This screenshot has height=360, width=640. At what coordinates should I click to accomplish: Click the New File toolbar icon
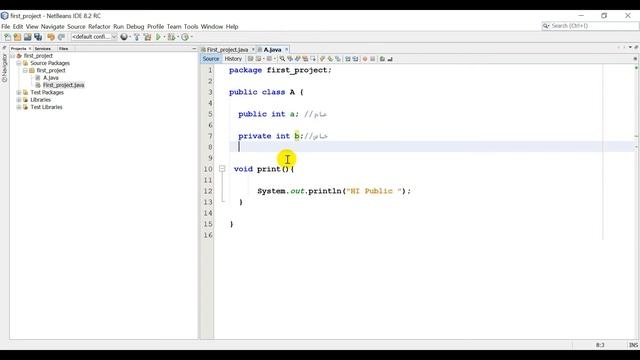pyautogui.click(x=7, y=37)
